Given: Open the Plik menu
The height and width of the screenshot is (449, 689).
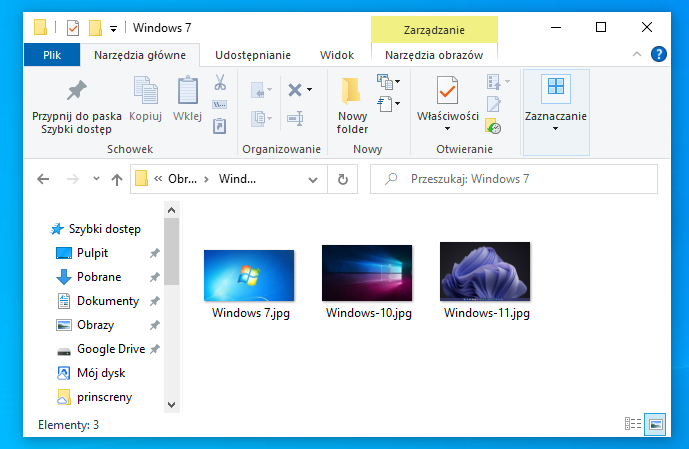Looking at the screenshot, I should point(52,55).
